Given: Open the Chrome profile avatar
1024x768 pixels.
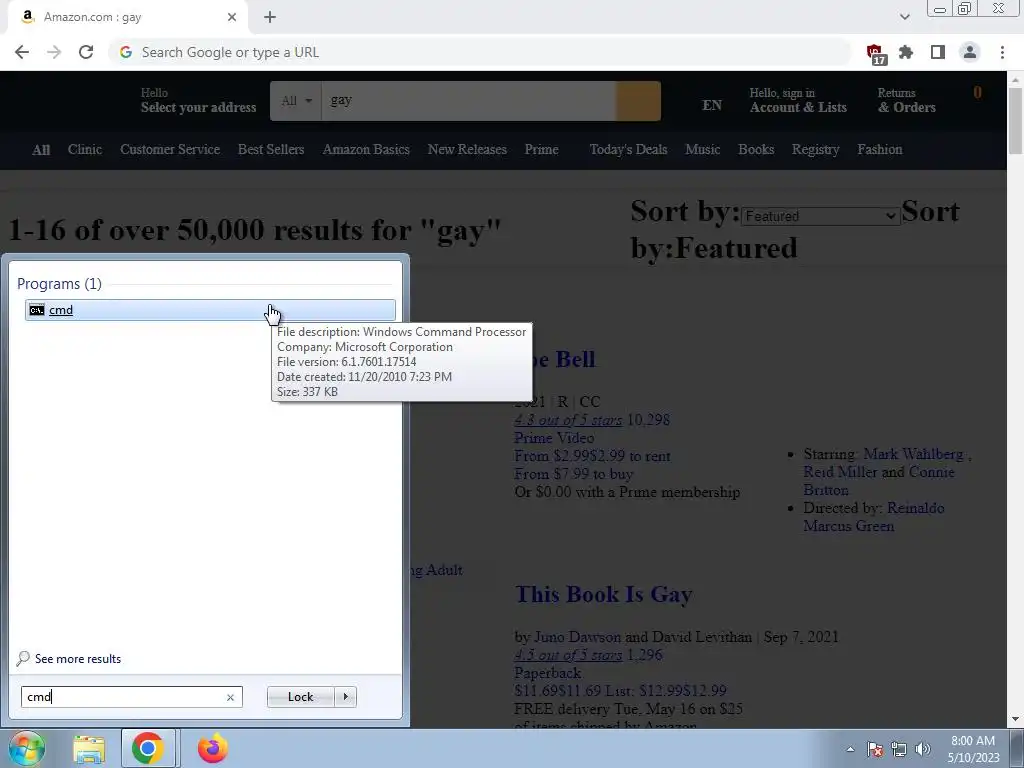Looking at the screenshot, I should click(970, 52).
